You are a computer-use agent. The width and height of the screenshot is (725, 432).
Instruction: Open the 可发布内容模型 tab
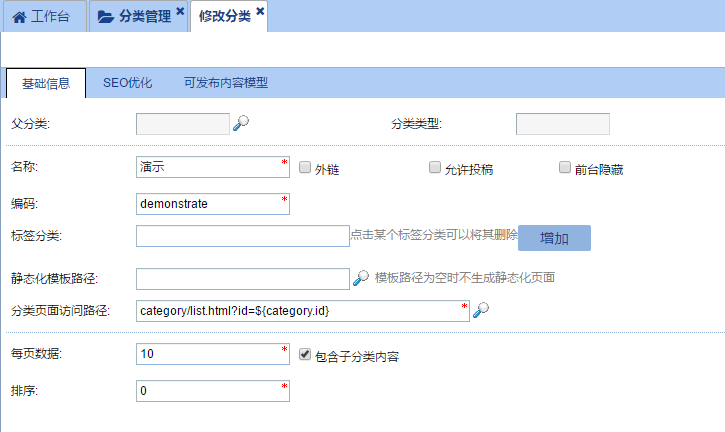(x=225, y=83)
